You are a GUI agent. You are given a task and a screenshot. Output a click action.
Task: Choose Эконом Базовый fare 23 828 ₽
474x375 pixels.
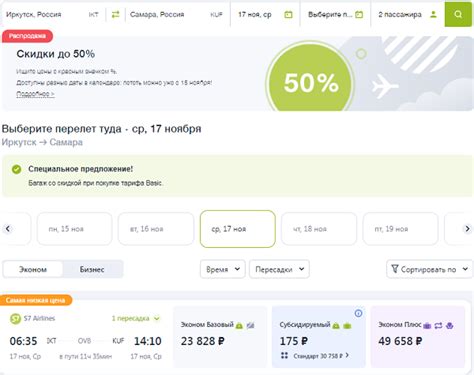pyautogui.click(x=220, y=337)
